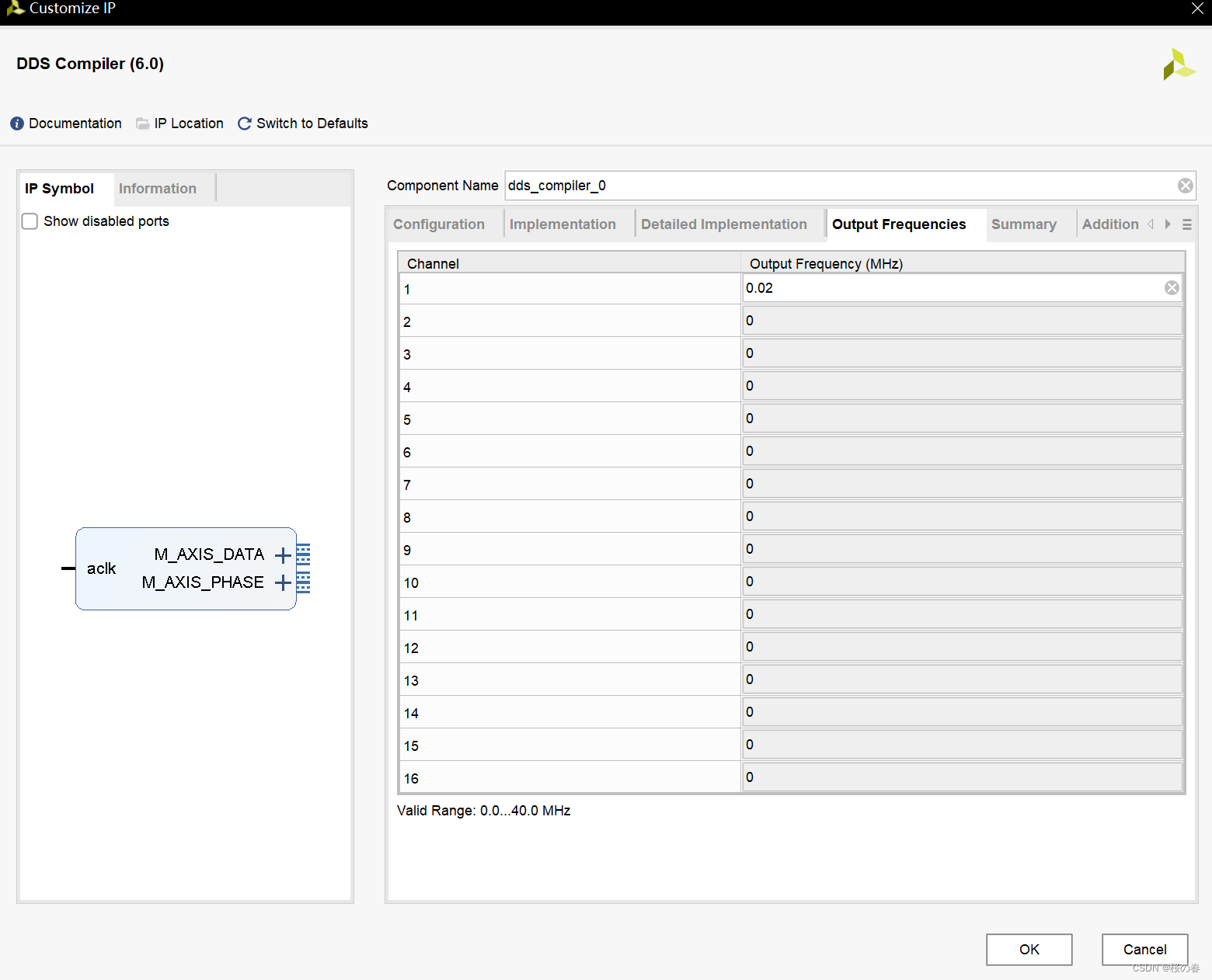Expand the M_AXIS_PHASE port plus icon
This screenshot has width=1212, height=980.
click(283, 582)
